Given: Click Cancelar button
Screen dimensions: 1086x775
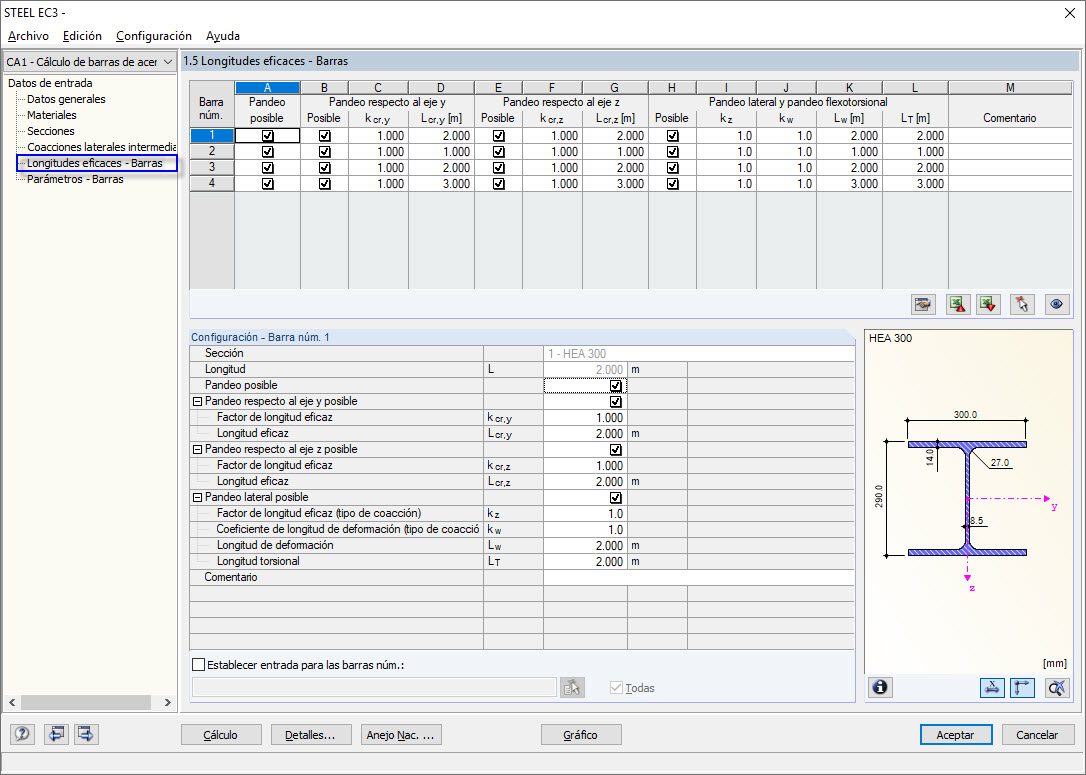Looking at the screenshot, I should click(x=1037, y=735).
